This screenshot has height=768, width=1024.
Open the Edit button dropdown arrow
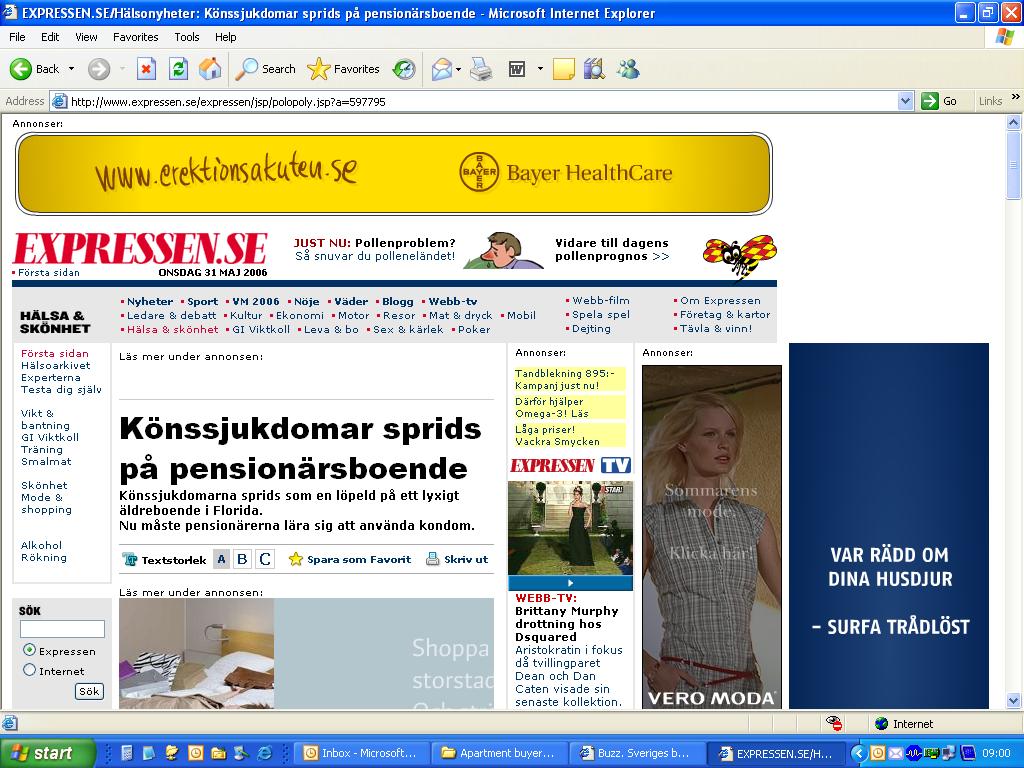pos(540,69)
